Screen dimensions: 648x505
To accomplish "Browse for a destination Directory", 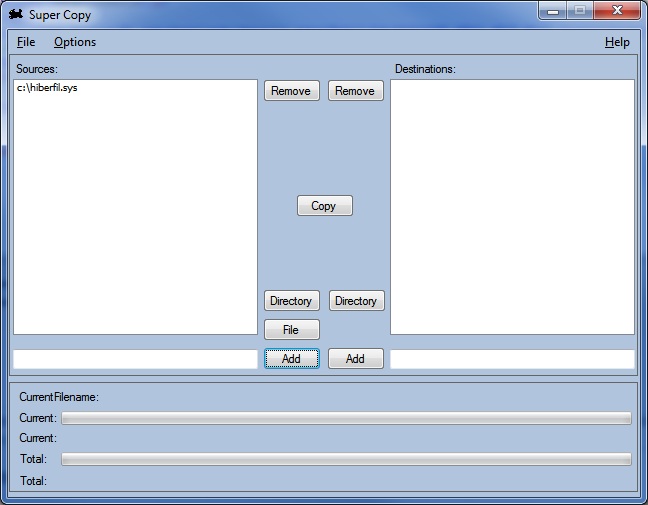I will pos(357,301).
